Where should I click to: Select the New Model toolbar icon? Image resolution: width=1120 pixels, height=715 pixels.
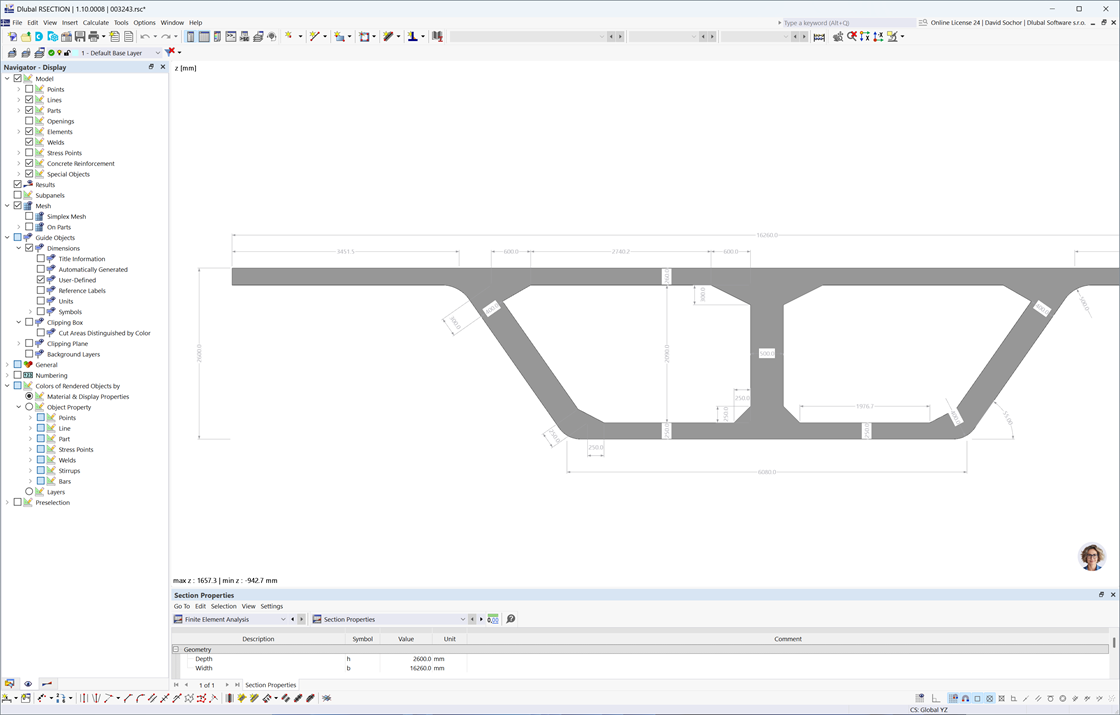click(11, 36)
